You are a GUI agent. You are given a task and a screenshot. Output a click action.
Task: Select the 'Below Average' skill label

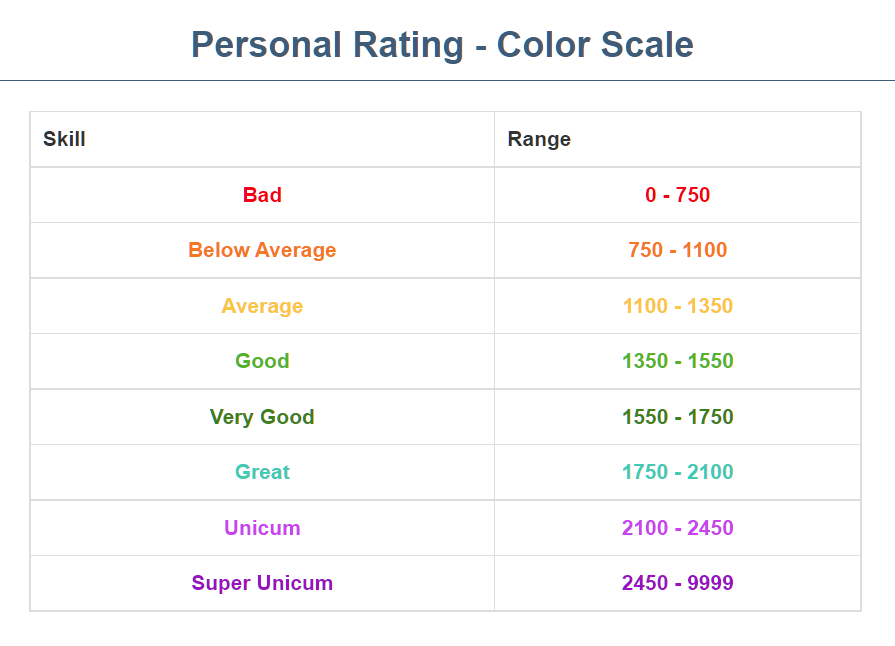coord(262,250)
